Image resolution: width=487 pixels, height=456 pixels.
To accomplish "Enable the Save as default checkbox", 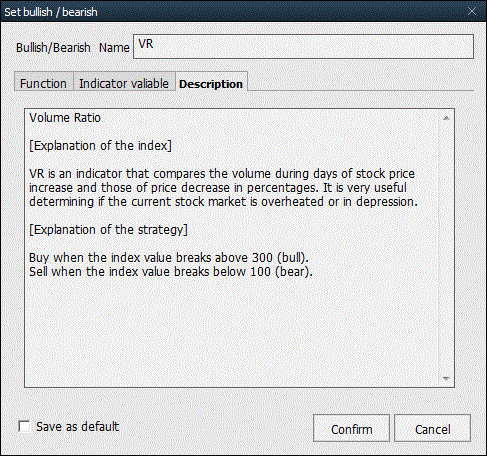I will 24,426.
